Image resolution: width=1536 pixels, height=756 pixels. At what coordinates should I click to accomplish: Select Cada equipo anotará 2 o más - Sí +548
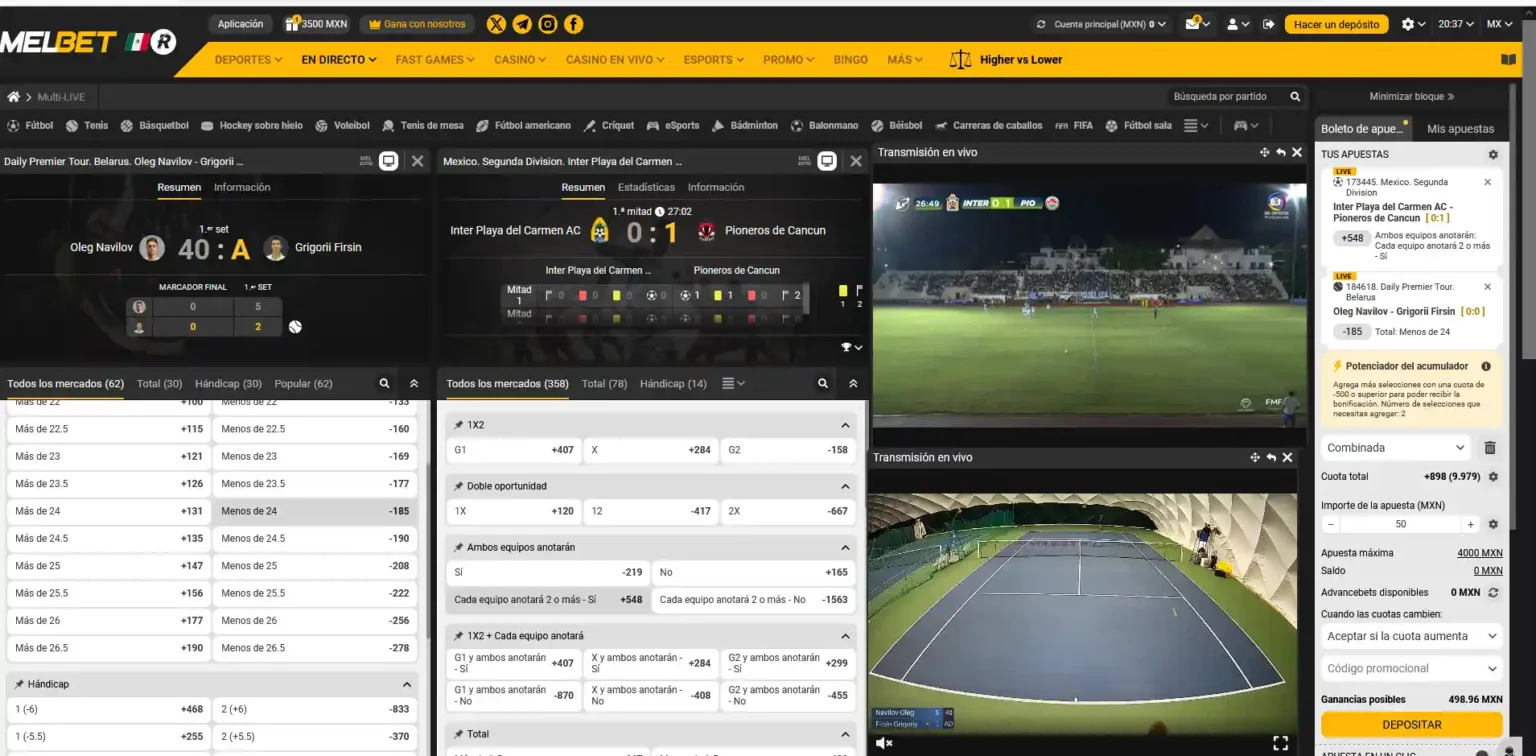(x=548, y=600)
